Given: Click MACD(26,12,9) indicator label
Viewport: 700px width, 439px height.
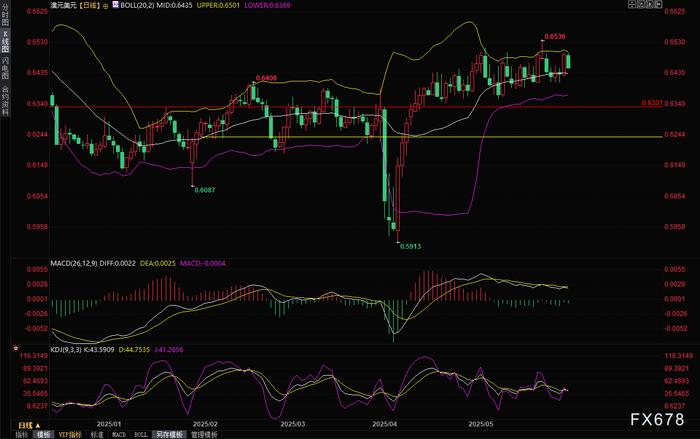Looking at the screenshot, I should (x=74, y=263).
